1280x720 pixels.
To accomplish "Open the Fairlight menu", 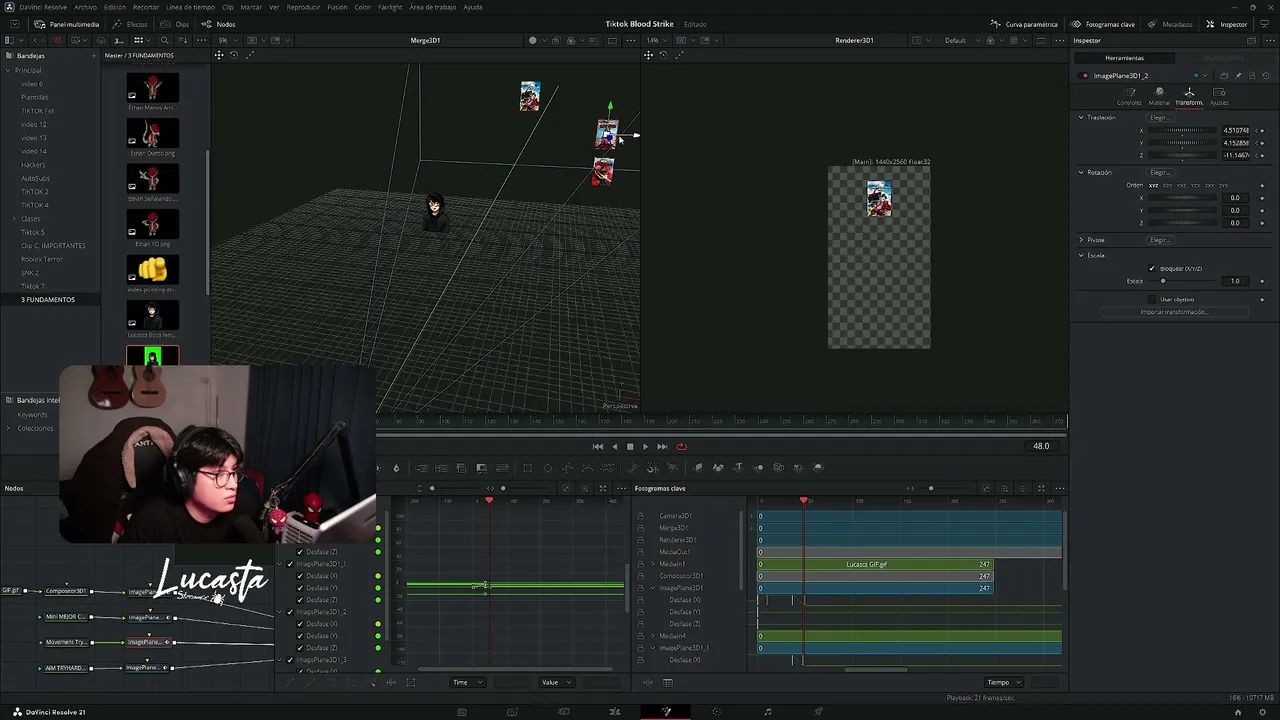I will [390, 7].
